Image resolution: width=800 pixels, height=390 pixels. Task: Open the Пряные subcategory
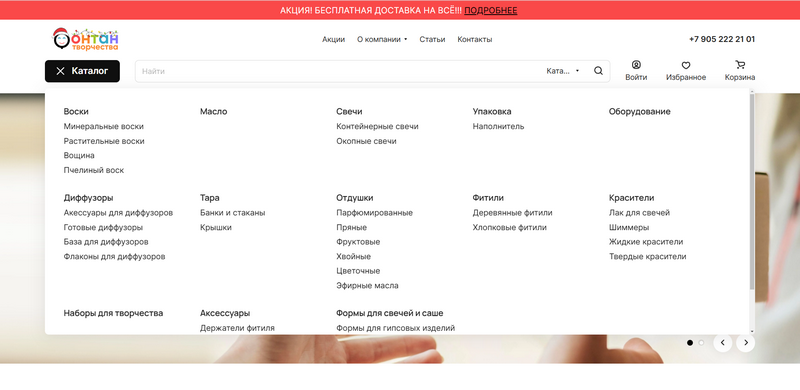click(x=352, y=227)
